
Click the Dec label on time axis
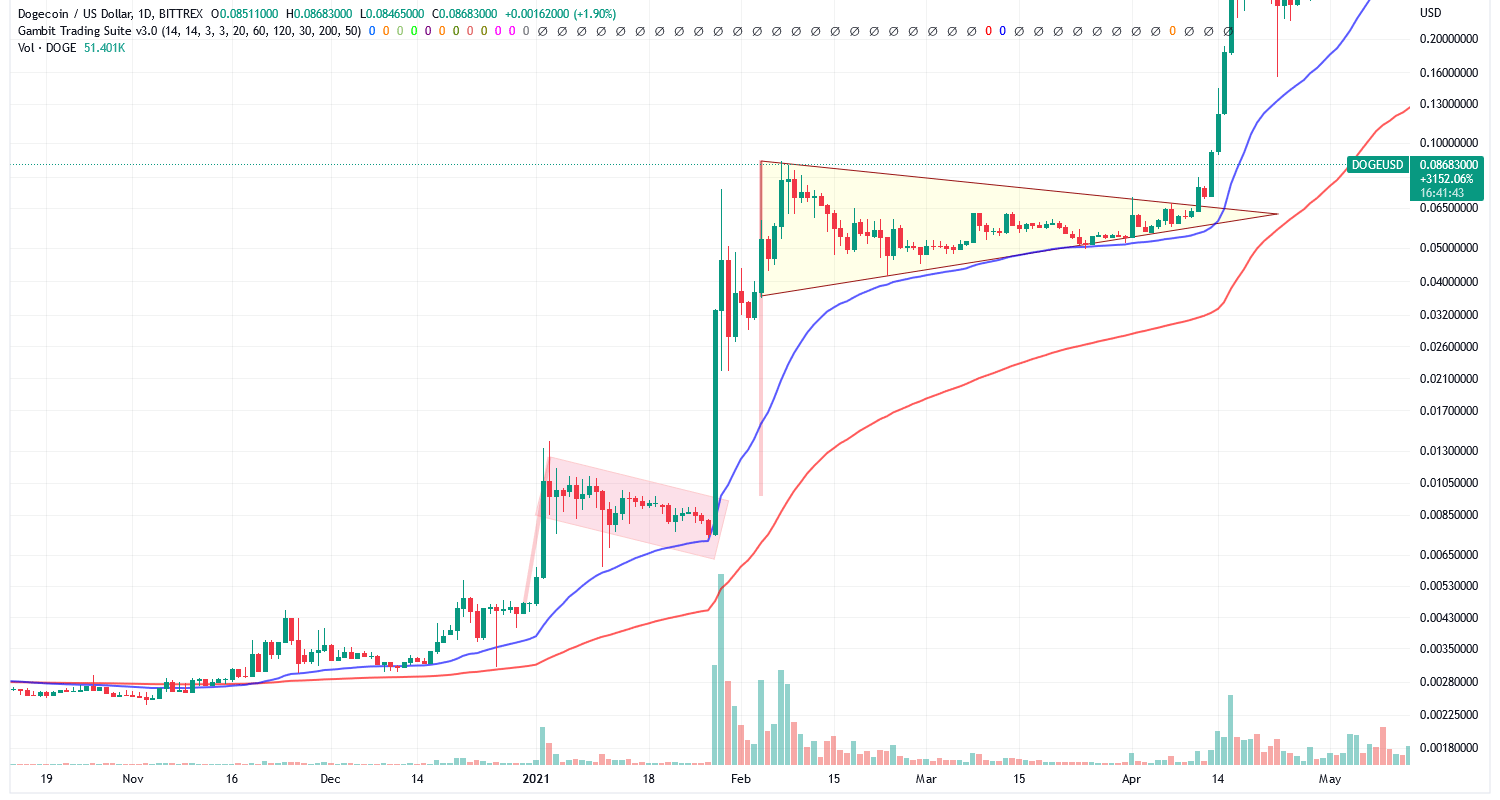(331, 778)
